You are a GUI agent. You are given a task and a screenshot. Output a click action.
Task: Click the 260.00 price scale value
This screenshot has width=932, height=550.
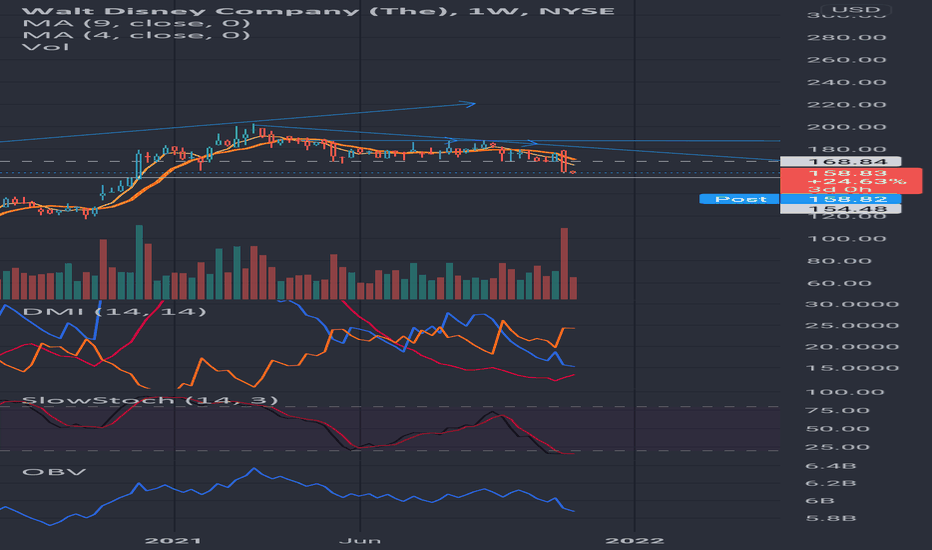846,60
